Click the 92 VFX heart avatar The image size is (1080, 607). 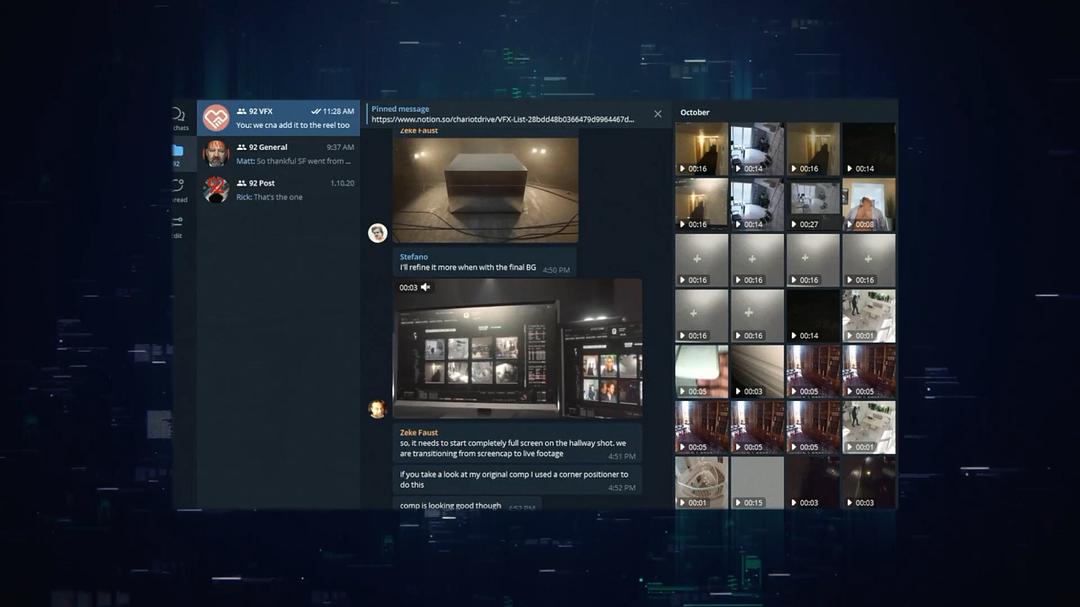click(x=216, y=118)
